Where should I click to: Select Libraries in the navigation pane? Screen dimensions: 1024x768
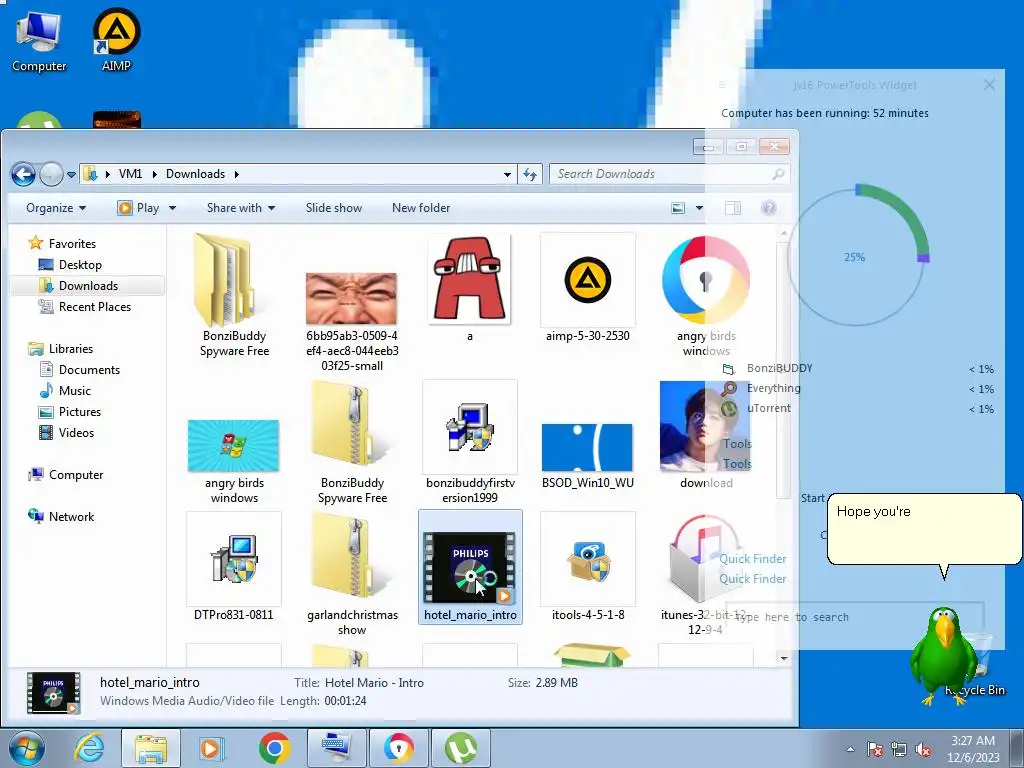[x=61, y=349]
